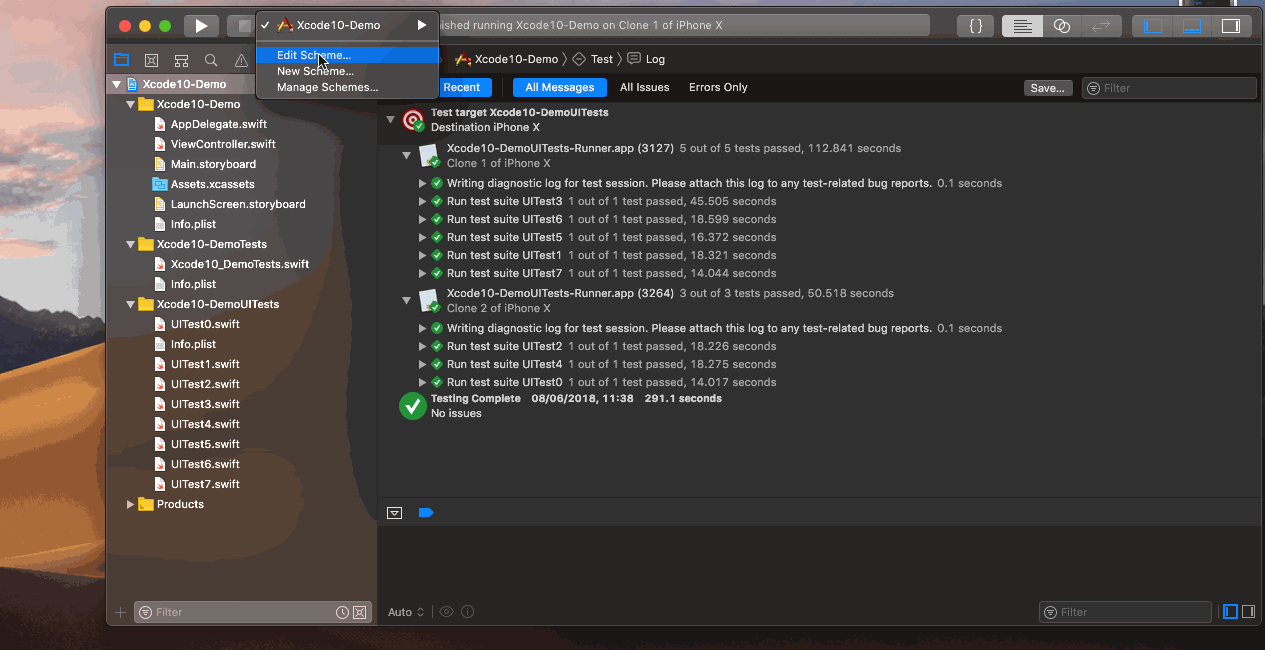This screenshot has width=1265, height=650.
Task: Click the test target bullseye icon
Action: click(413, 120)
